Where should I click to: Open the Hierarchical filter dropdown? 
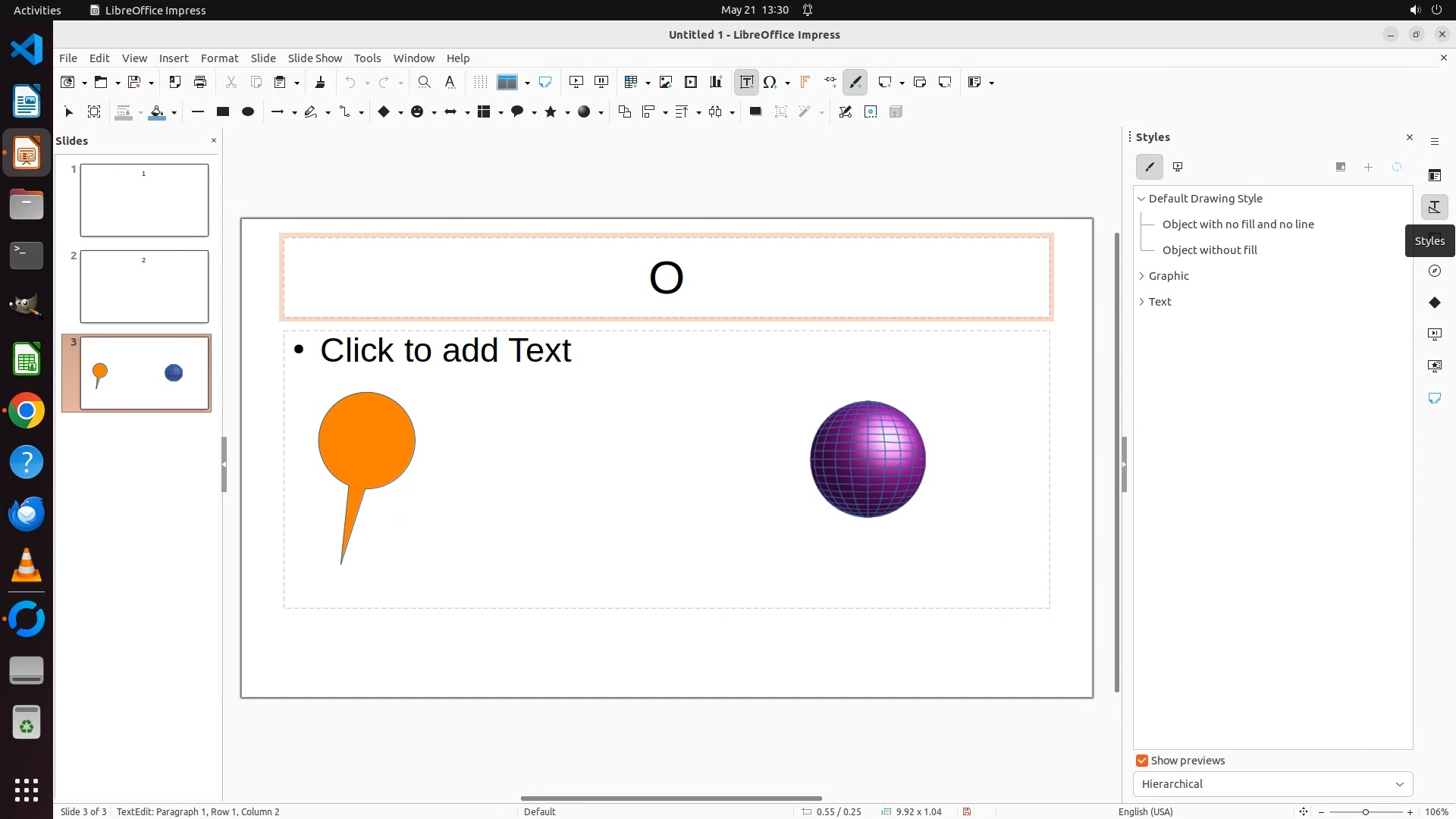click(x=1272, y=784)
